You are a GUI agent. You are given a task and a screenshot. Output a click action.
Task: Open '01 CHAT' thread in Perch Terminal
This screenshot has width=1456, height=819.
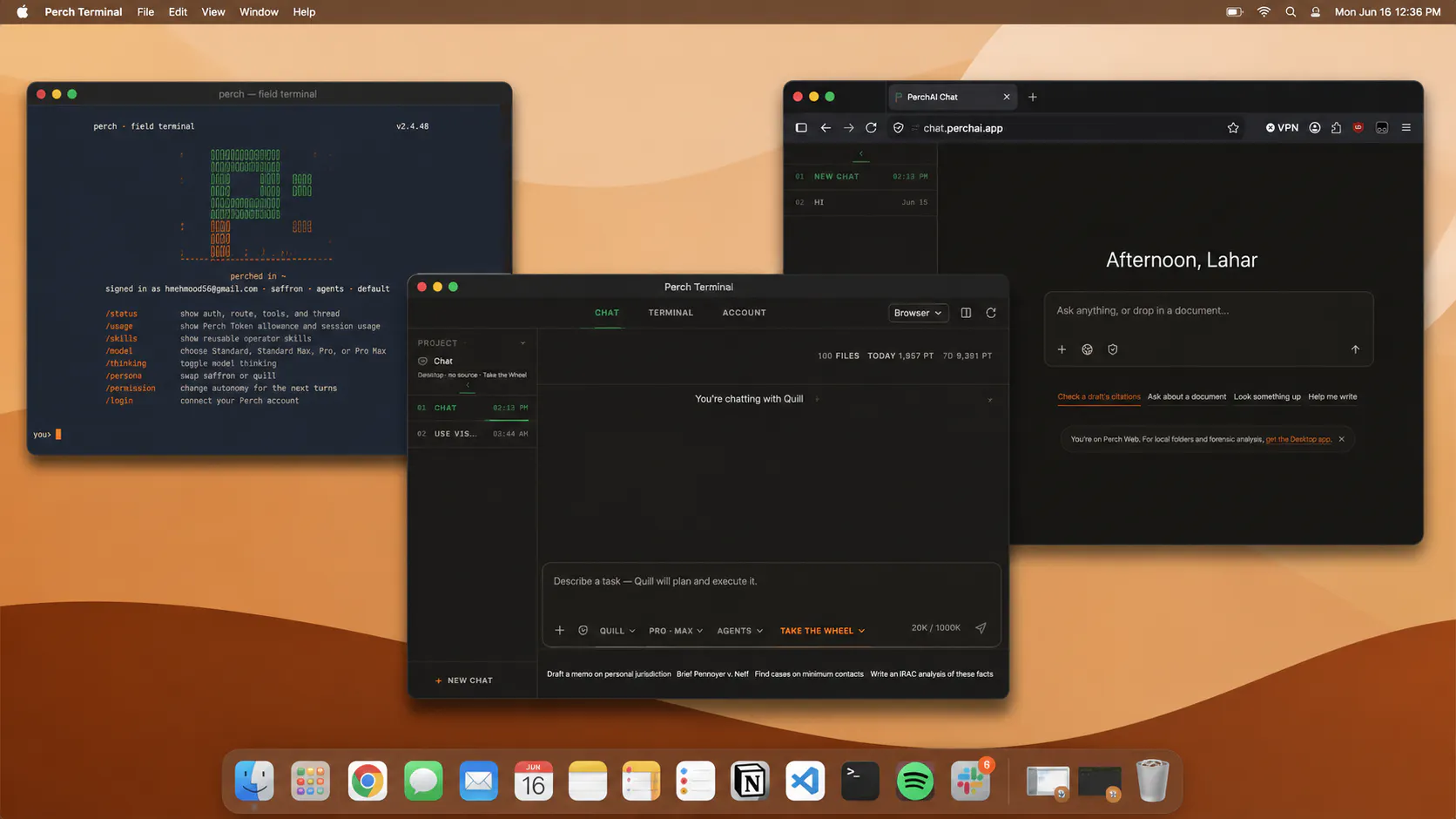(472, 408)
